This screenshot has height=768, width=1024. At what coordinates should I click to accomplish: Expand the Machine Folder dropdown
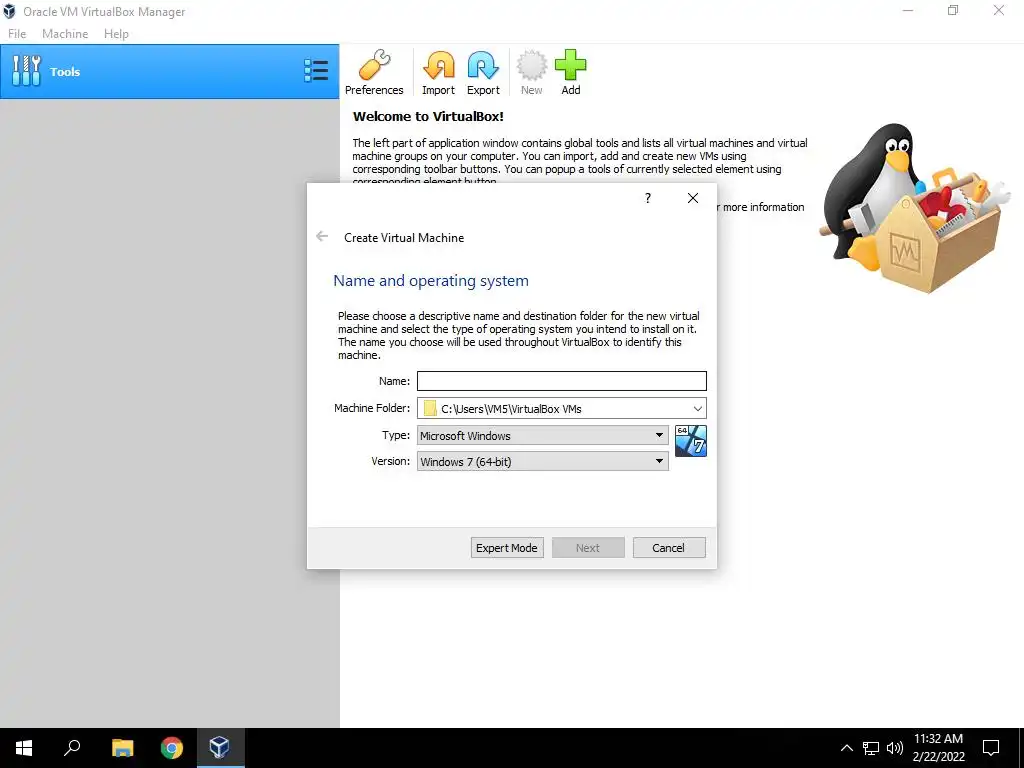point(697,408)
